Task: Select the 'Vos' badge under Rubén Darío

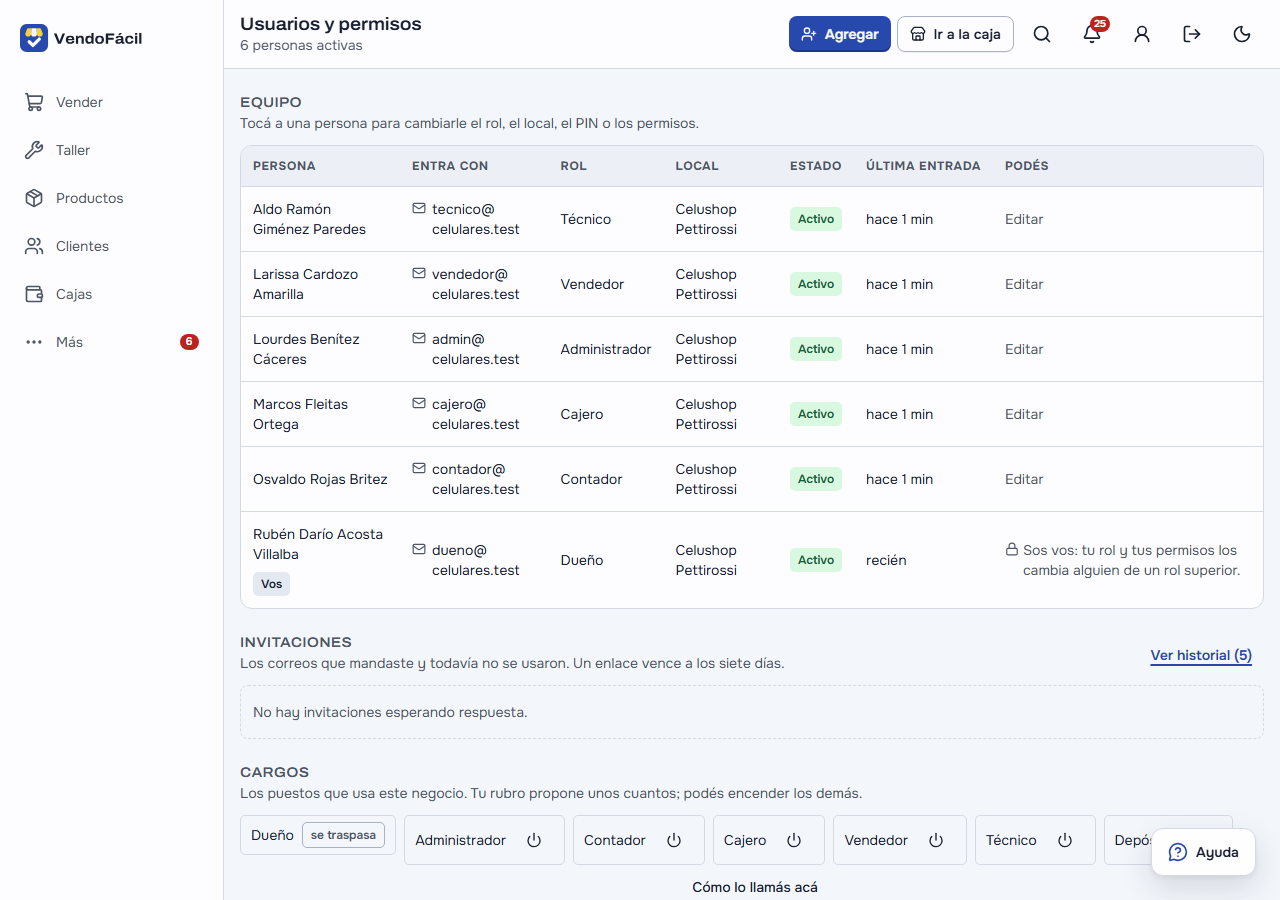Action: [x=271, y=584]
